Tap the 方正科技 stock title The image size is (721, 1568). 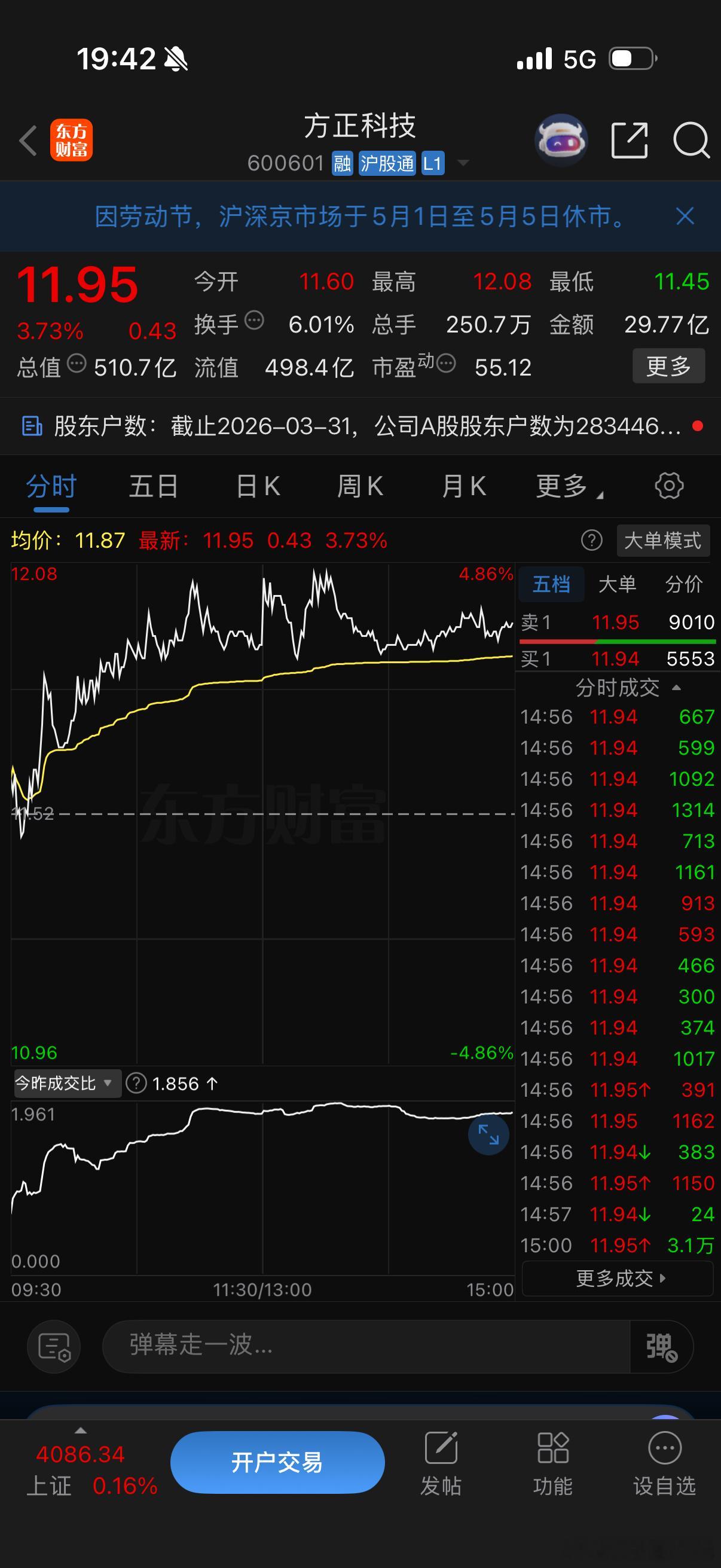[360, 127]
